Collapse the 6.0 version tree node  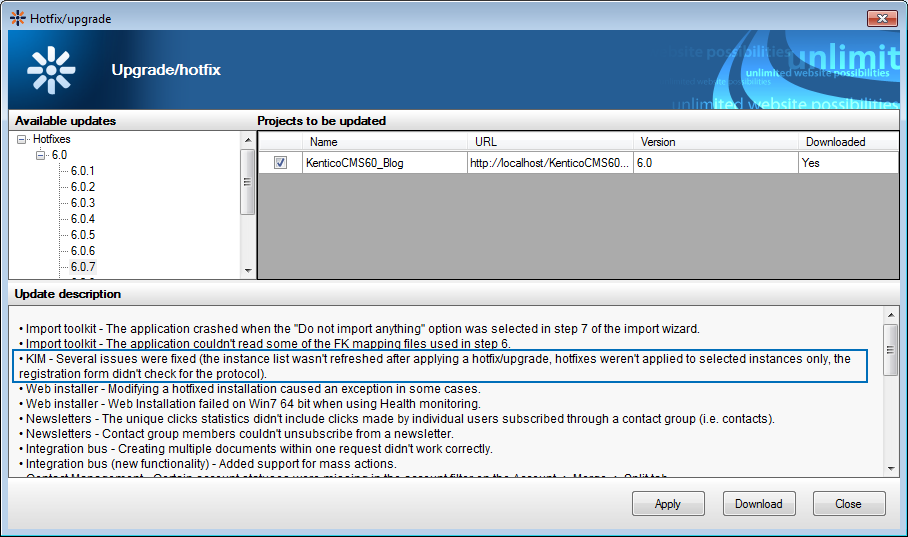tap(41, 155)
